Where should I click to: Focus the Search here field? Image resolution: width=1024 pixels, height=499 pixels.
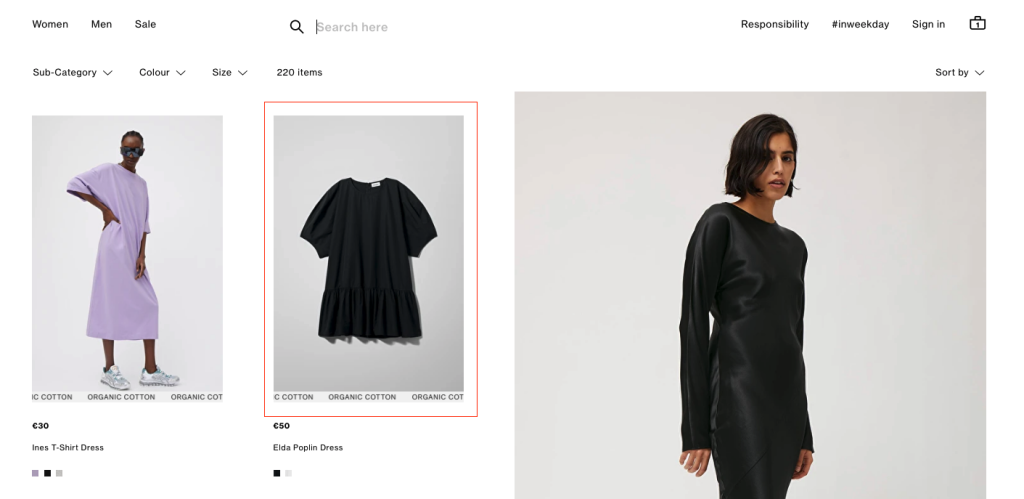pos(450,27)
